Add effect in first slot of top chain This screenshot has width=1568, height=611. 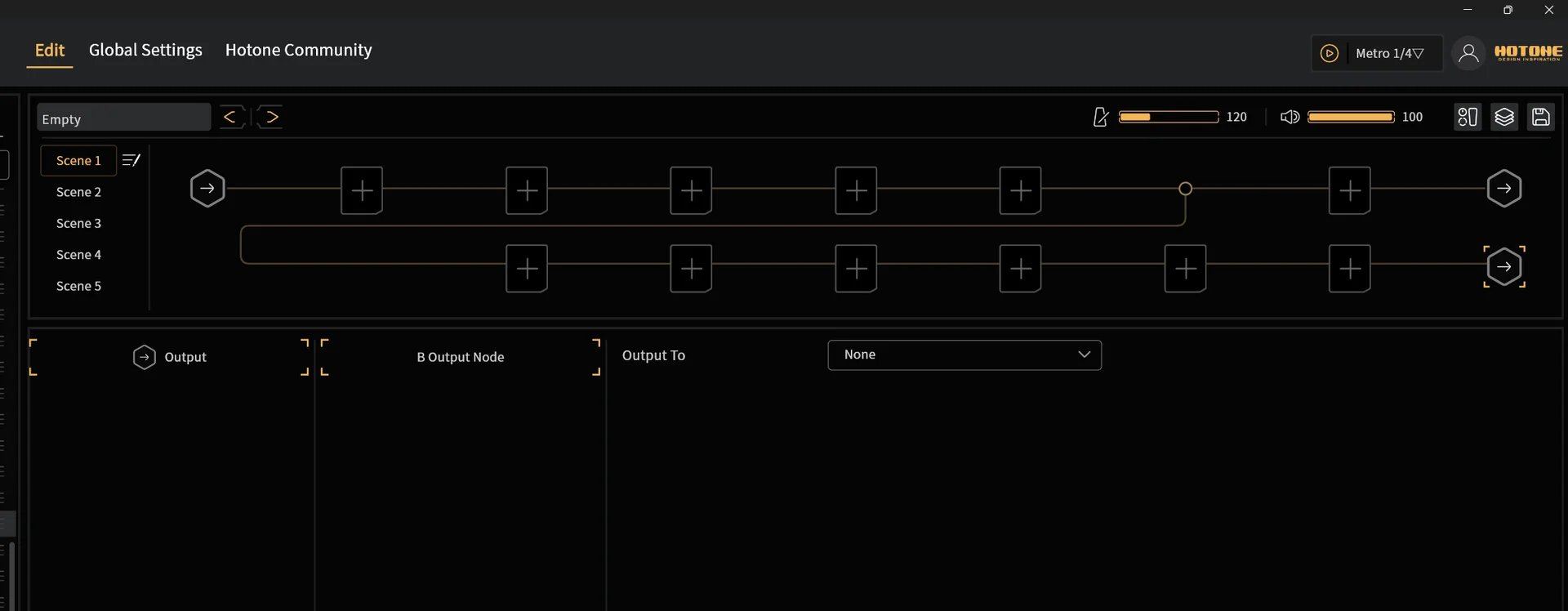(362, 190)
